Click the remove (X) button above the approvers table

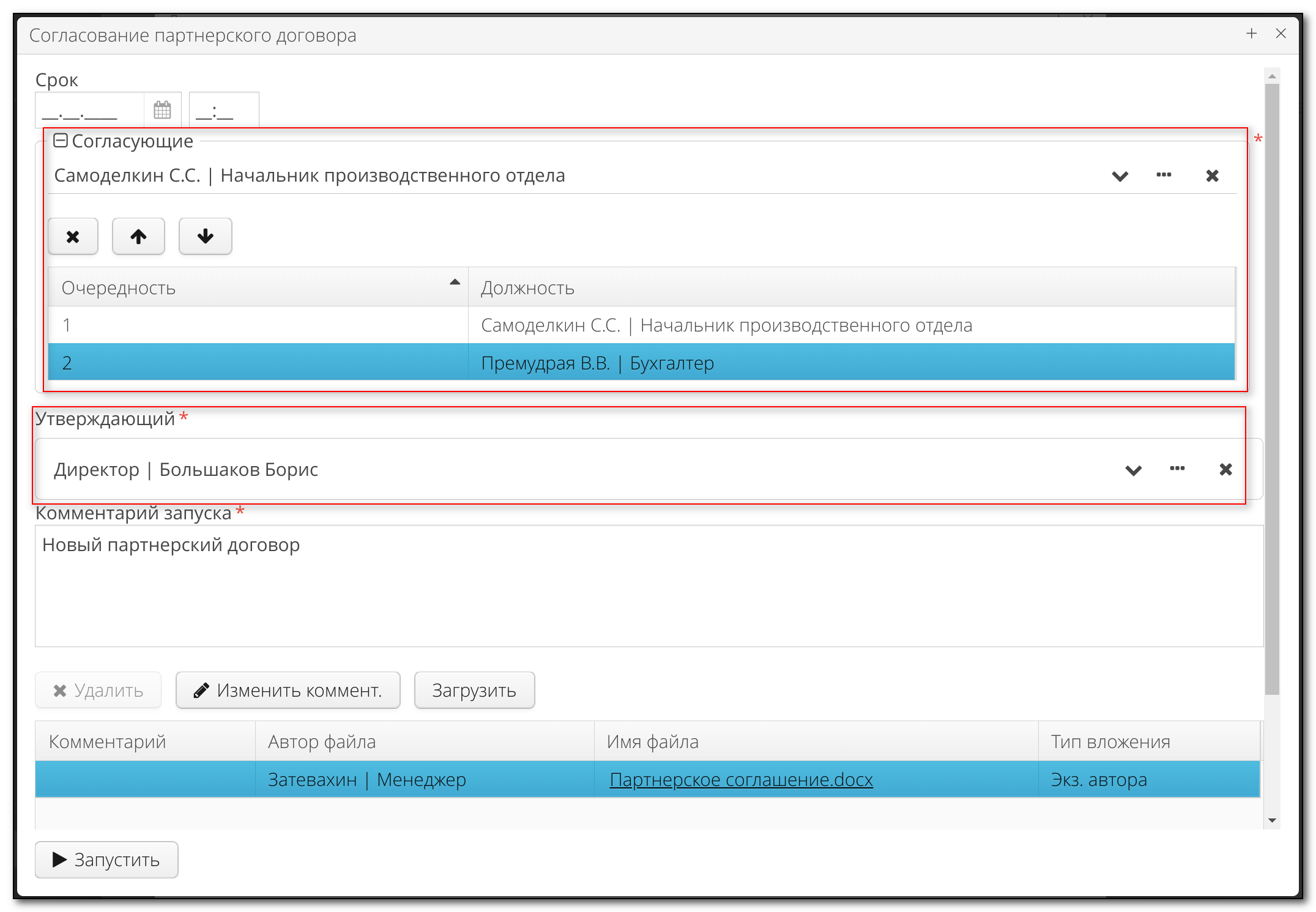(x=73, y=237)
